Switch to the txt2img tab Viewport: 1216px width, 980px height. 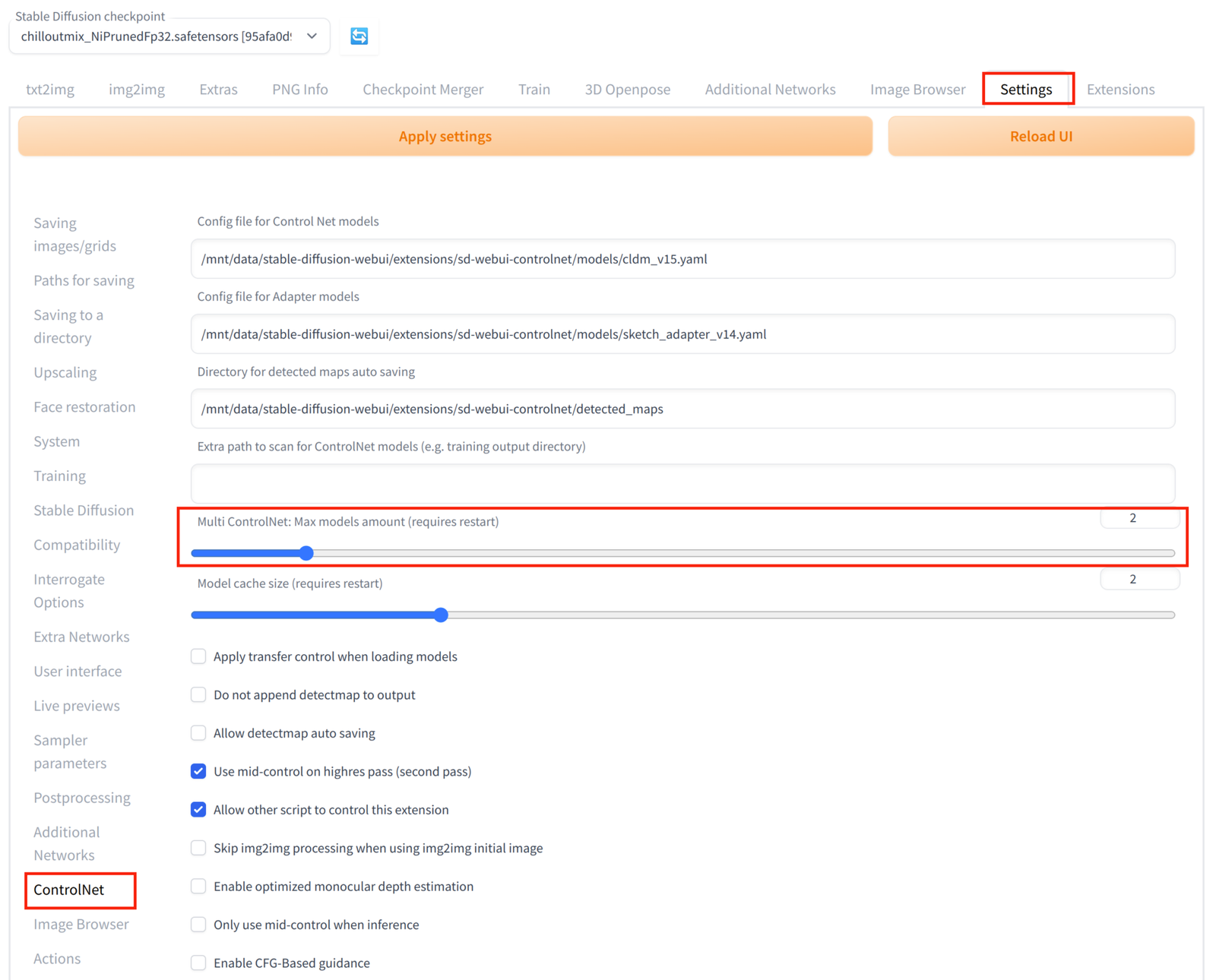(50, 89)
